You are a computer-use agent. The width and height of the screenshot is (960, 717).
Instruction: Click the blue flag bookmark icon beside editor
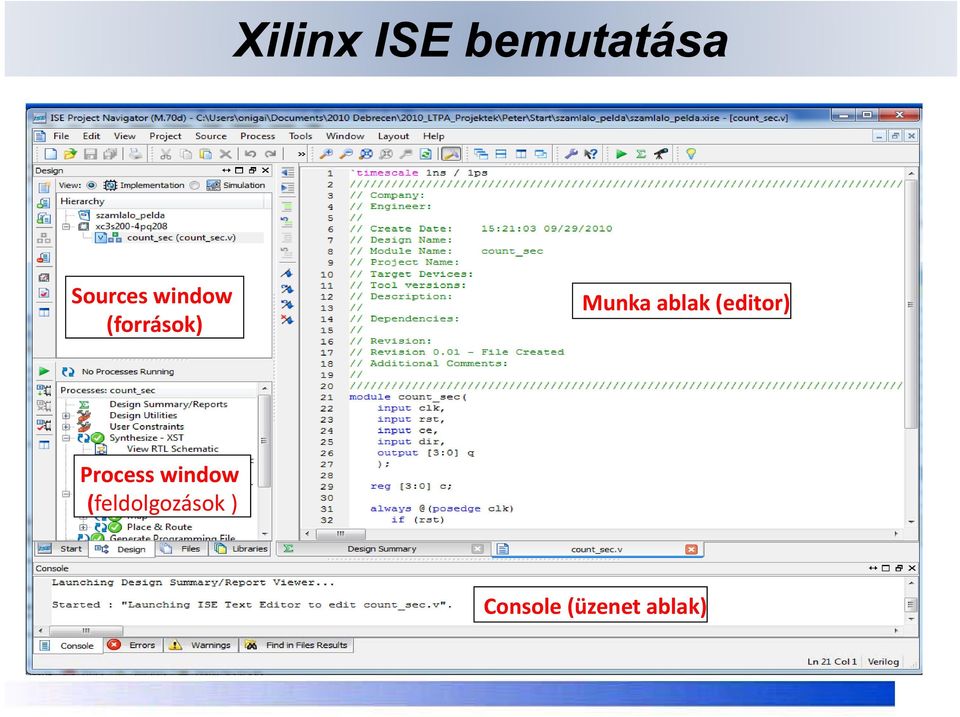pyautogui.click(x=287, y=273)
